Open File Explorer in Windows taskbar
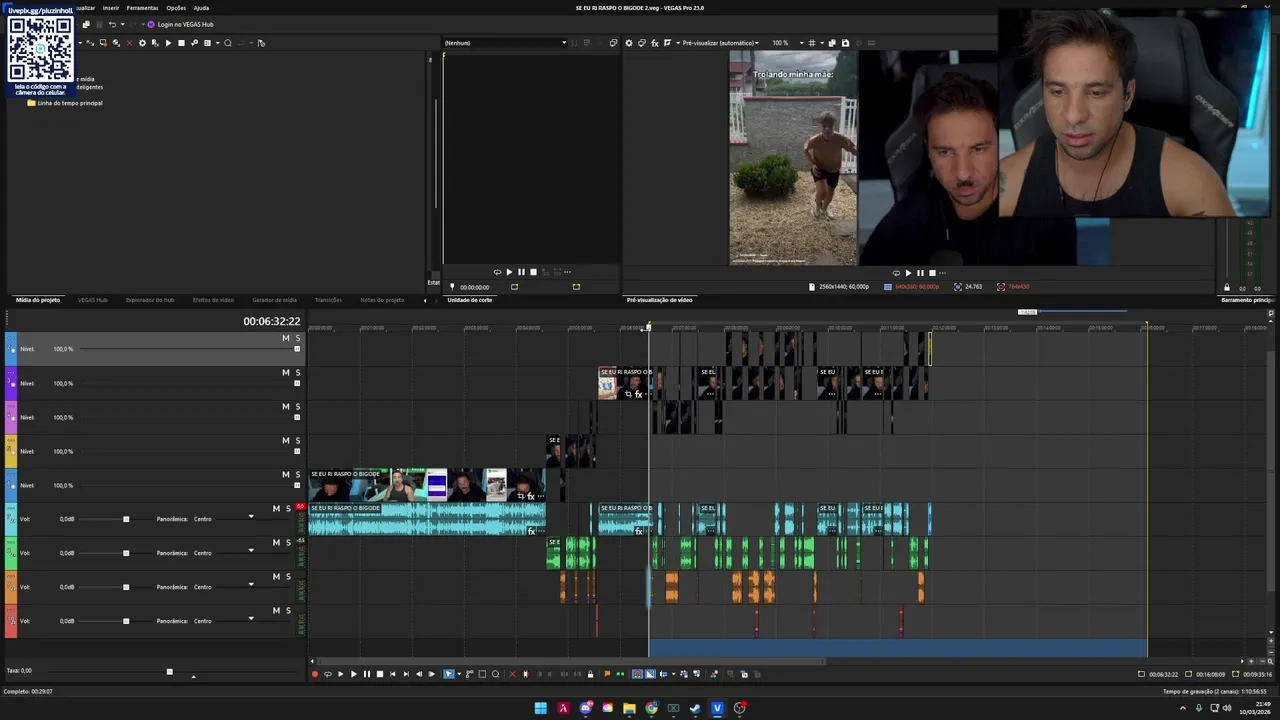The width and height of the screenshot is (1280, 720). (x=629, y=708)
